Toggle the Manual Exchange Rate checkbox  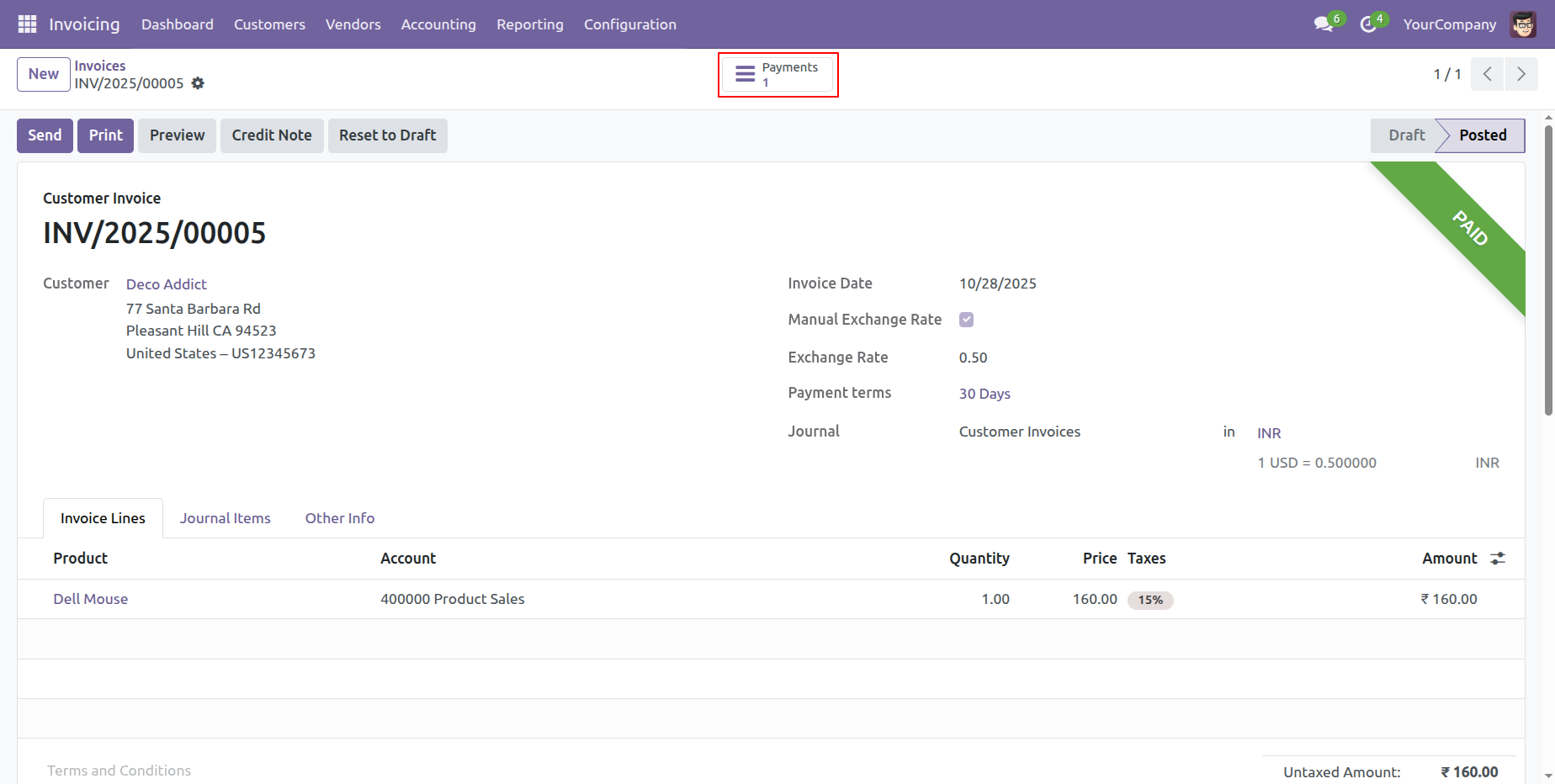click(x=966, y=320)
